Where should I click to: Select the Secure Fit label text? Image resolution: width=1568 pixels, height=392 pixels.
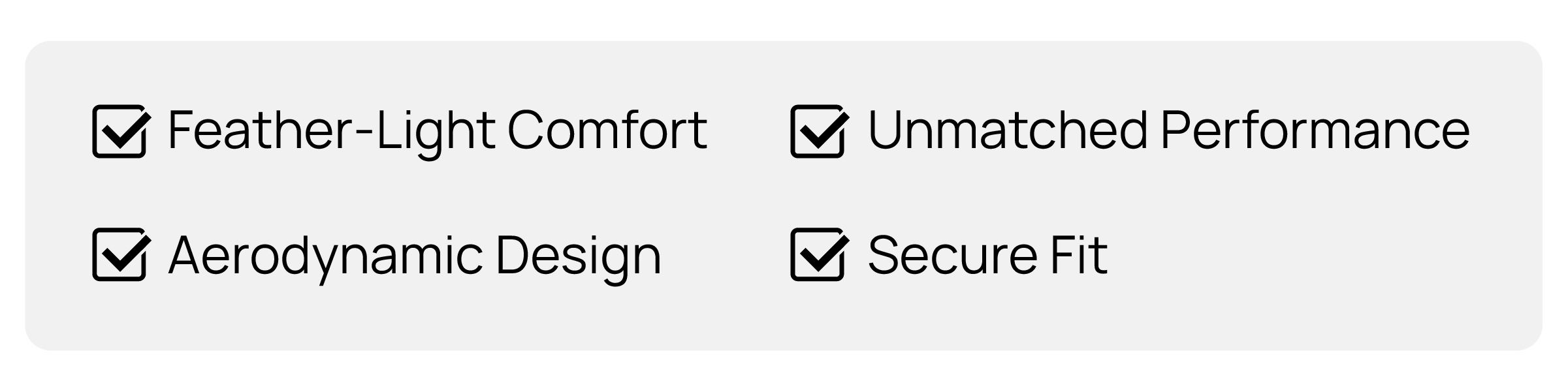coord(987,255)
